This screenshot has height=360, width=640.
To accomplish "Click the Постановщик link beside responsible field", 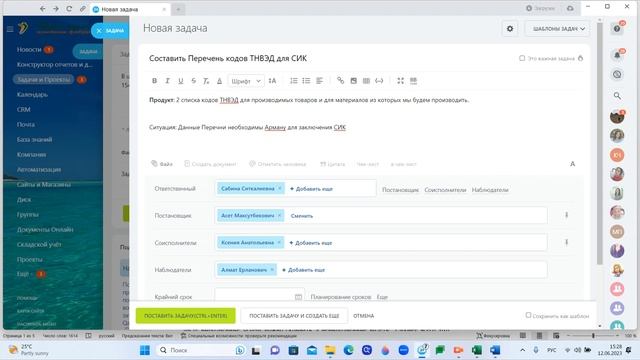I will pos(400,190).
